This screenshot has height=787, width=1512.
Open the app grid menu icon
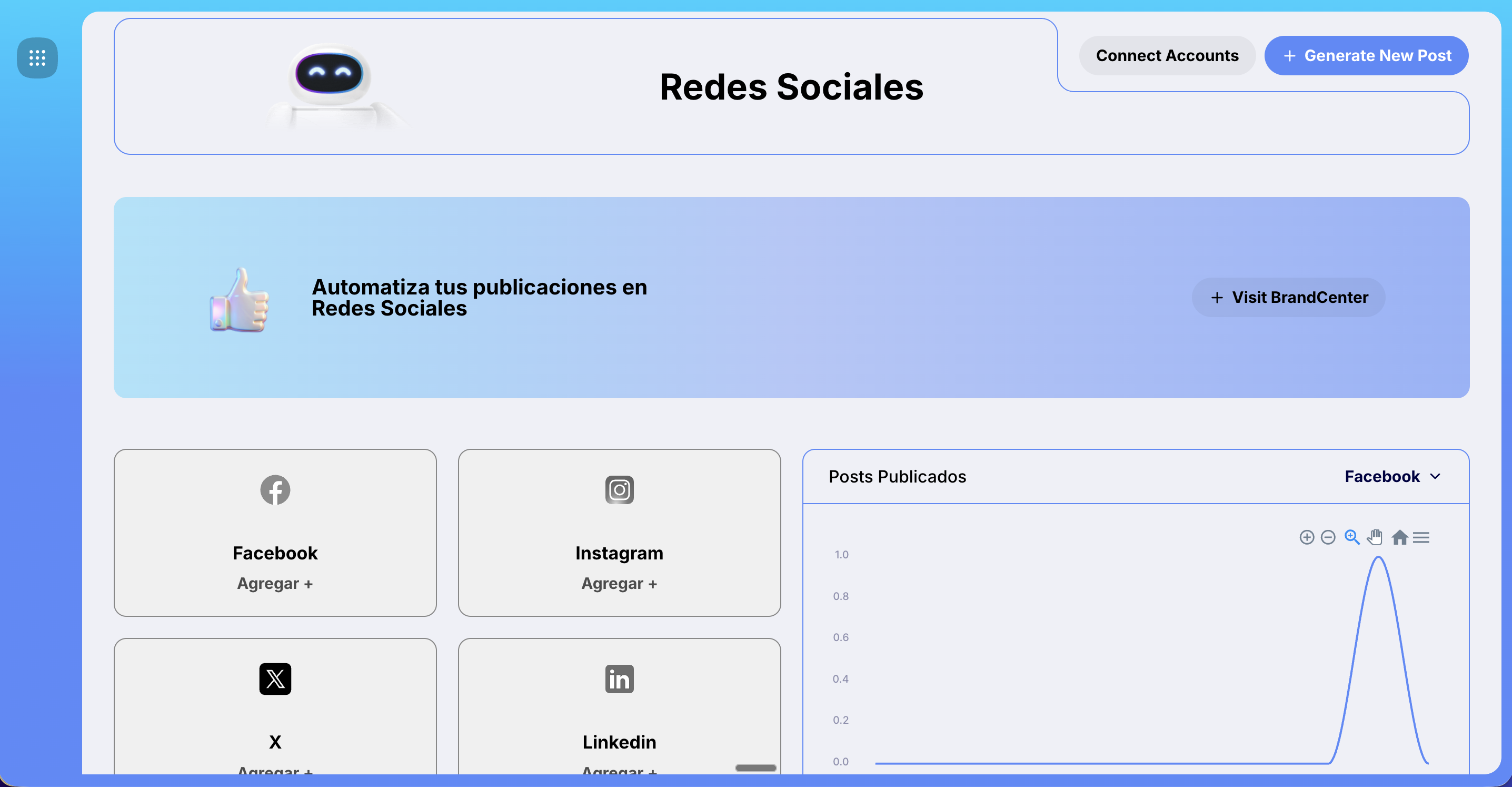click(37, 57)
